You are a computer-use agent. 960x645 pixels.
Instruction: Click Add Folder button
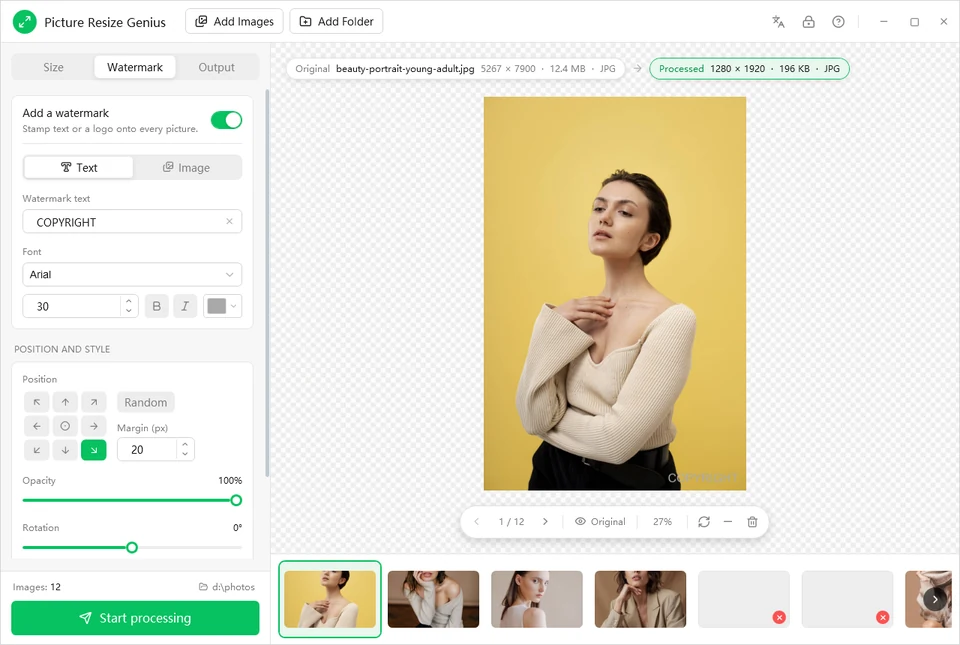(x=336, y=21)
